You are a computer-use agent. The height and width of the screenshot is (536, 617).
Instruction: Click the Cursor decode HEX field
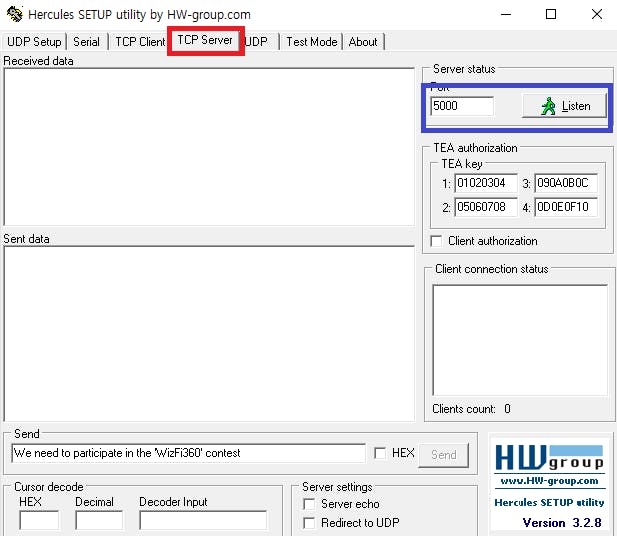[x=39, y=520]
